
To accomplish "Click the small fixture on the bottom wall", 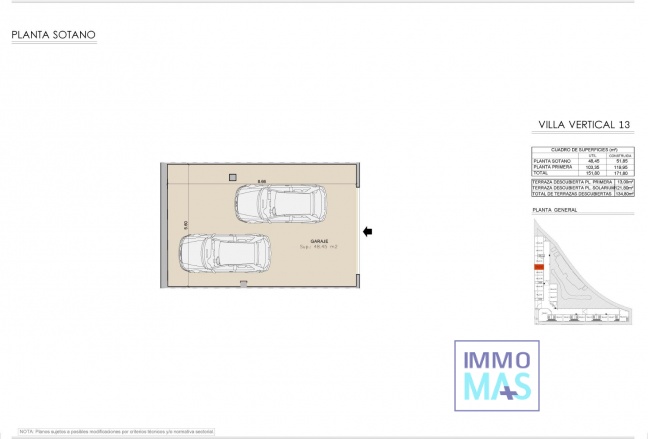I will coord(243,284).
